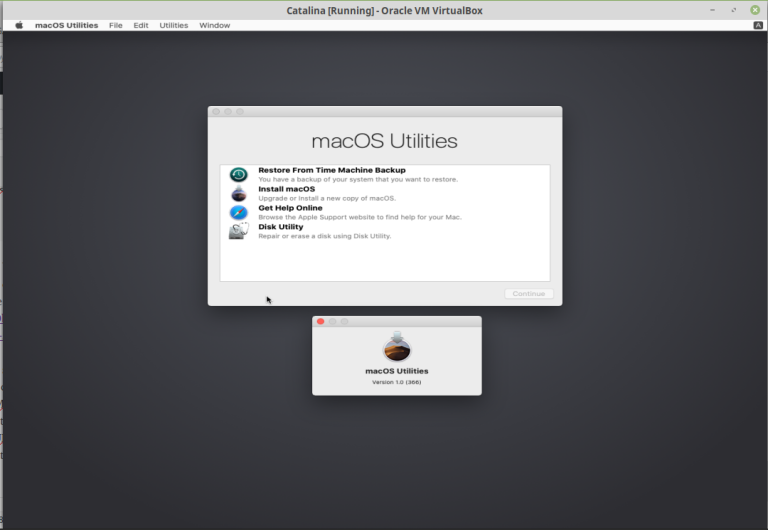Screen dimensions: 768x530
Task: Click the keyboard input indicator in menu bar
Action: 757,25
